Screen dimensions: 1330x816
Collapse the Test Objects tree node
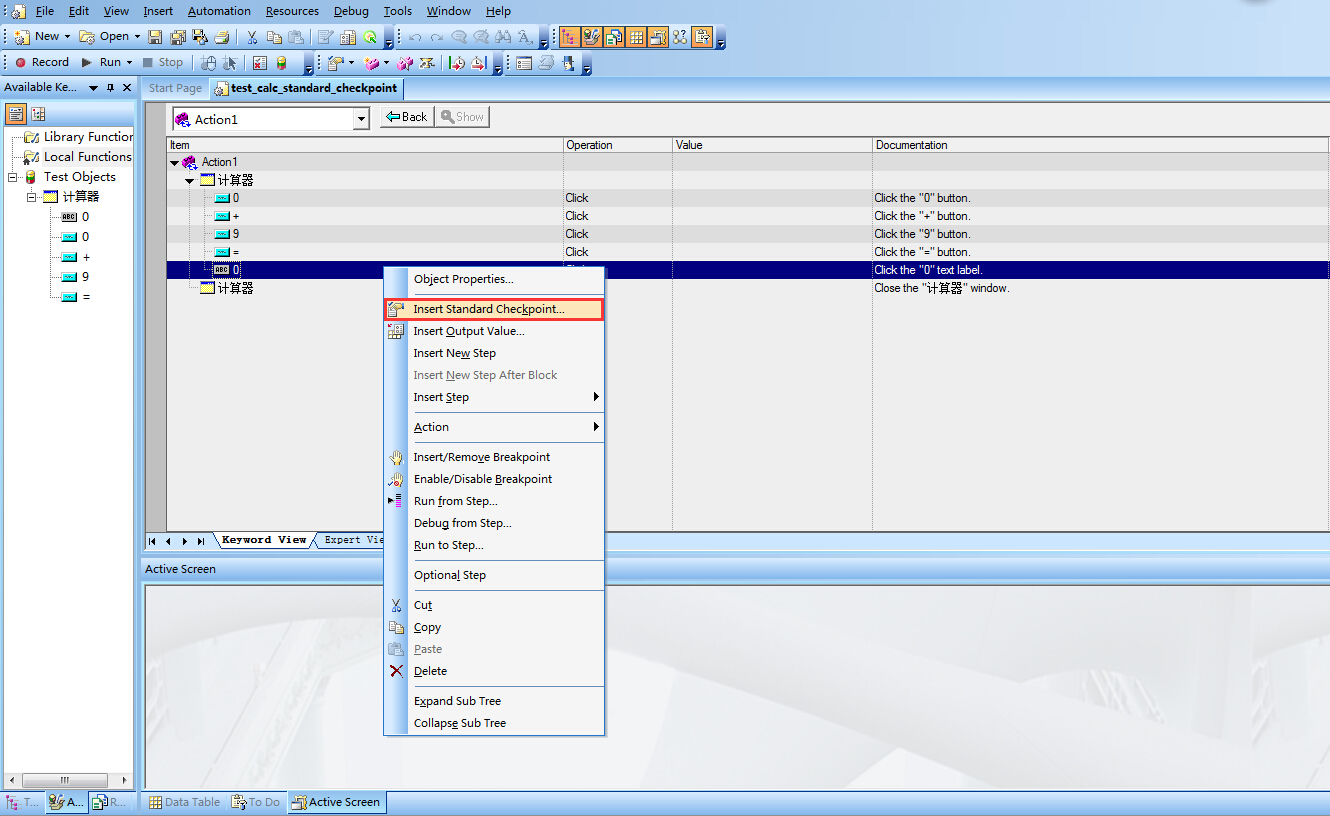(x=13, y=177)
